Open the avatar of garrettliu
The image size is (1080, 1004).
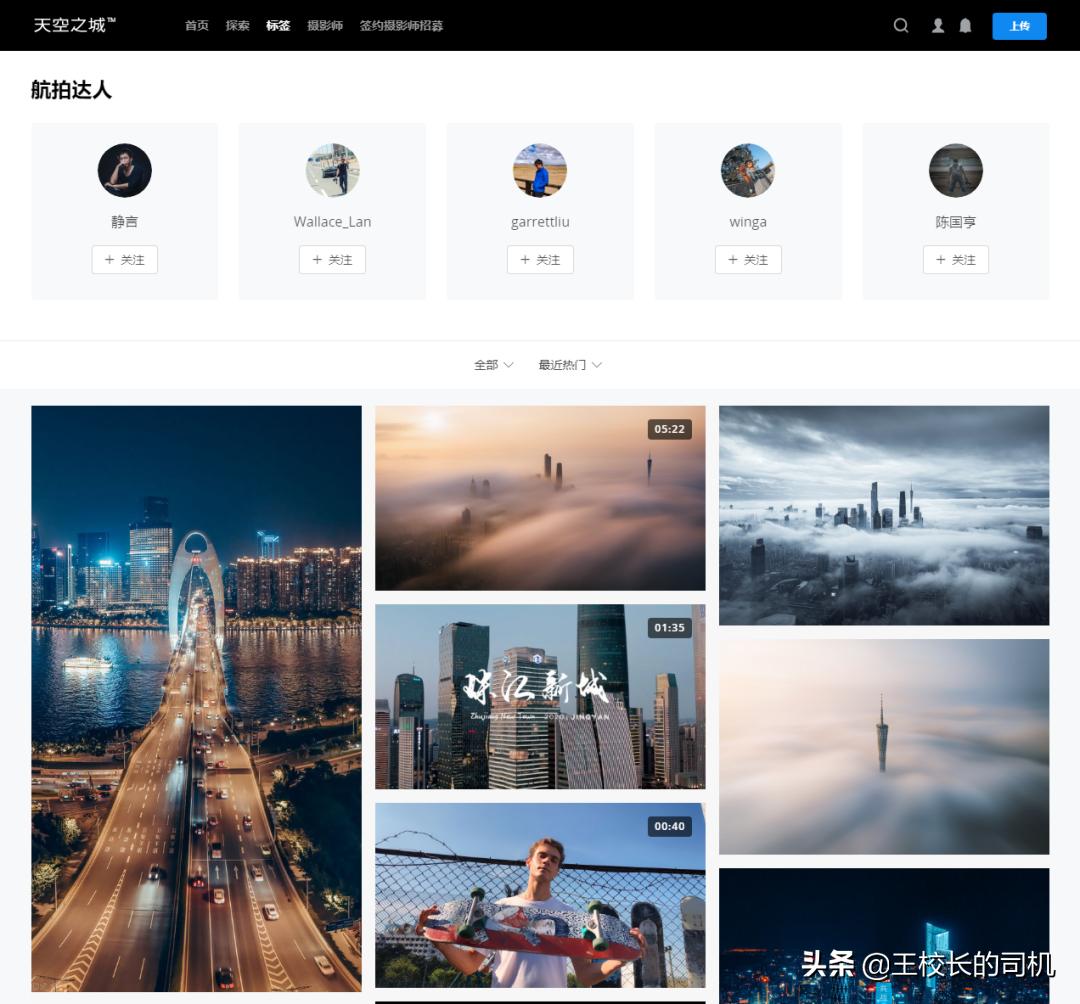coord(540,170)
